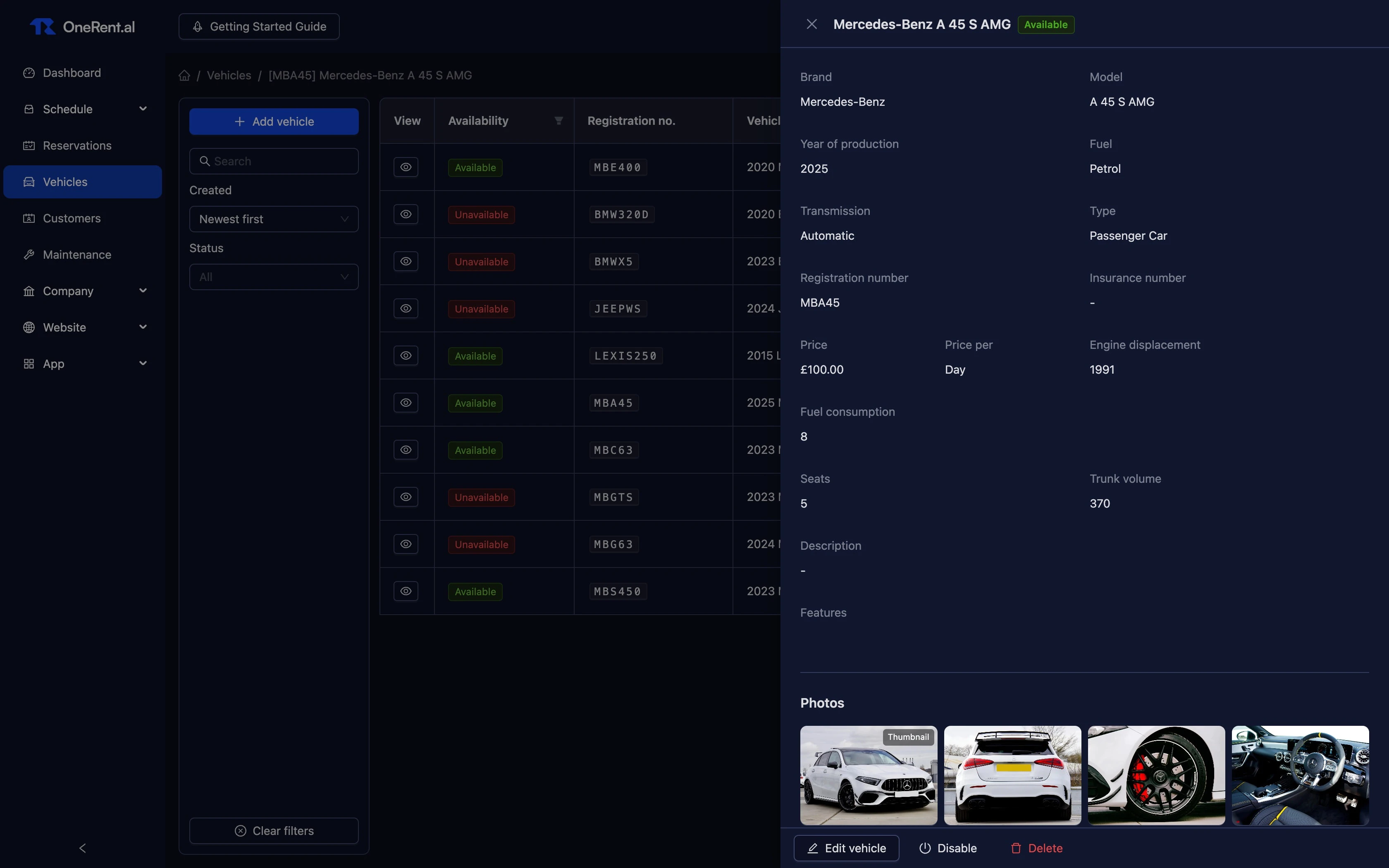Click the Unavailable badge in JEEPWS row

(x=481, y=309)
